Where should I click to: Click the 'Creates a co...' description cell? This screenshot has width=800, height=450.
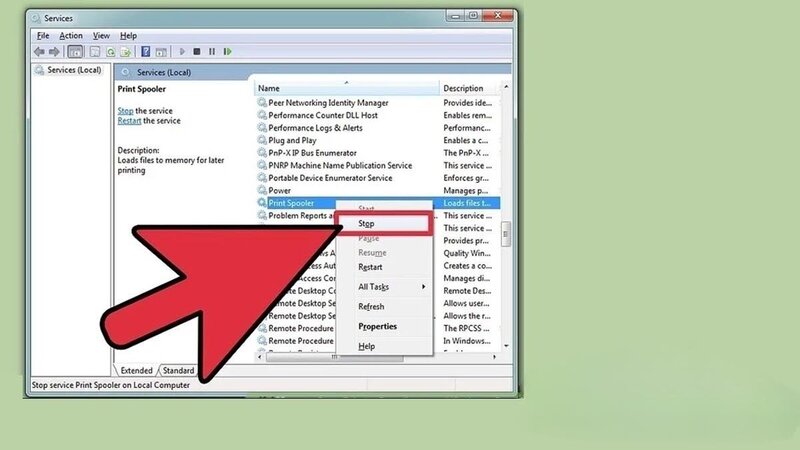pyautogui.click(x=467, y=265)
